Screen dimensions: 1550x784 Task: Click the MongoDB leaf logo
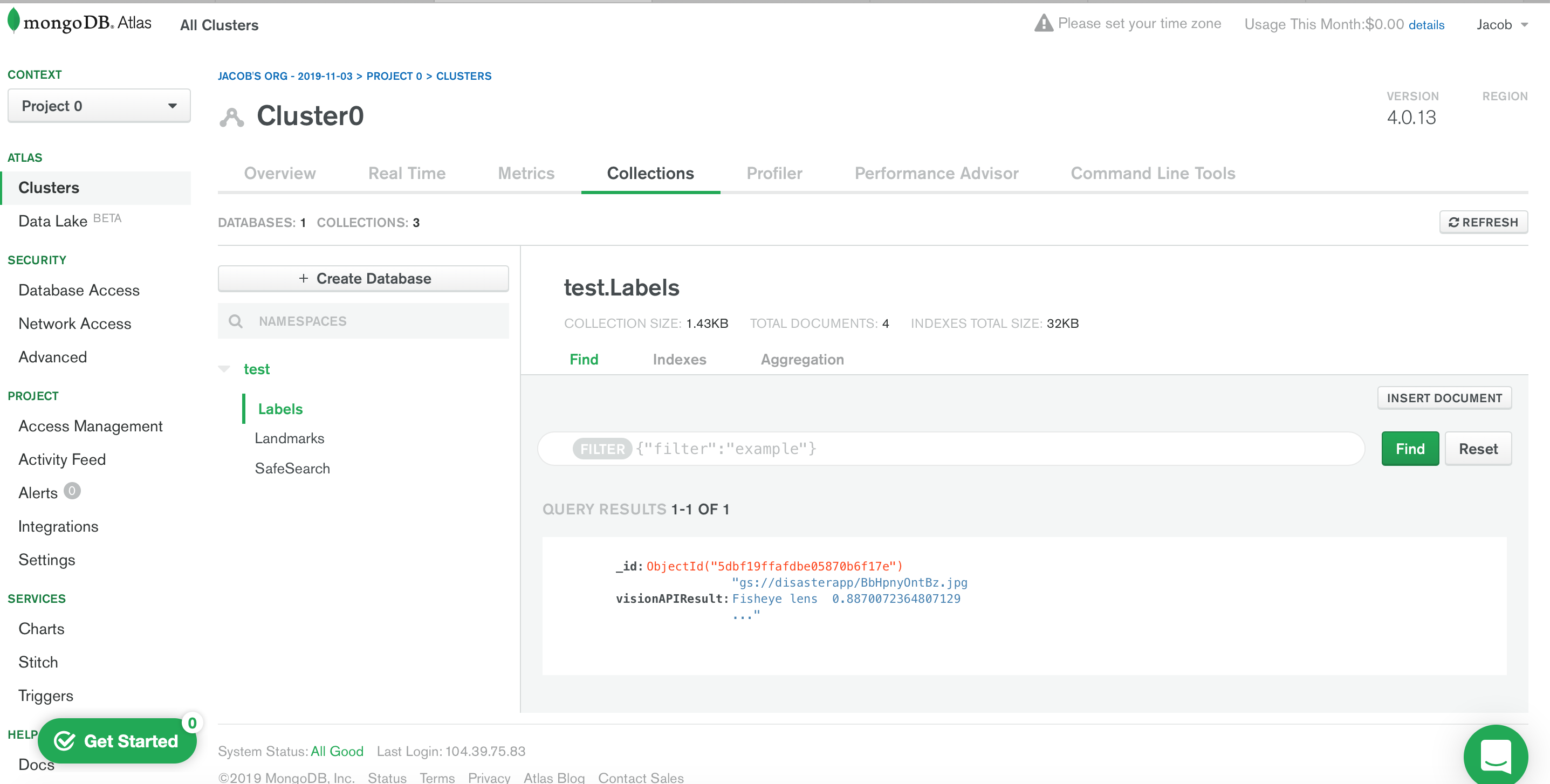[13, 21]
